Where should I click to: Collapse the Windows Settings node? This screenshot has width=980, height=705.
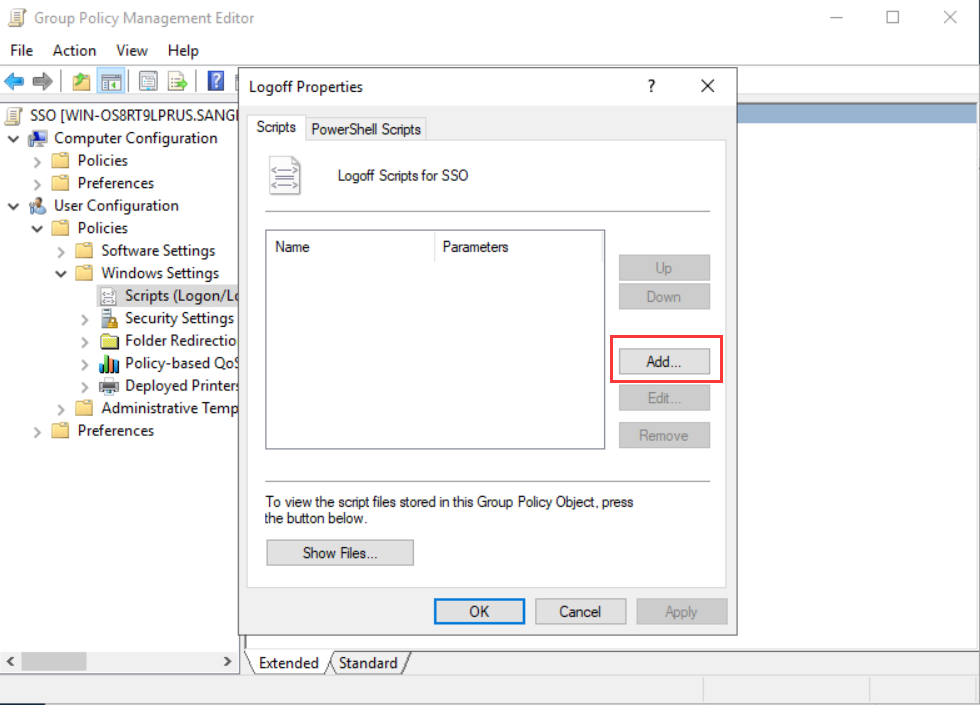pyautogui.click(x=61, y=273)
